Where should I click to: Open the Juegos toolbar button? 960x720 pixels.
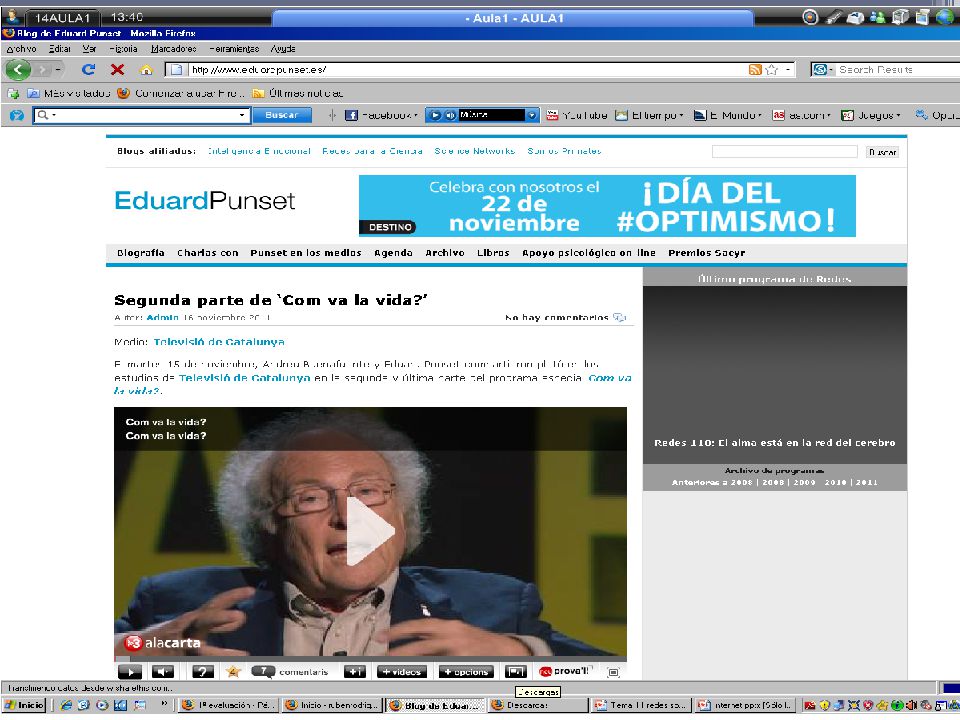tap(871, 115)
